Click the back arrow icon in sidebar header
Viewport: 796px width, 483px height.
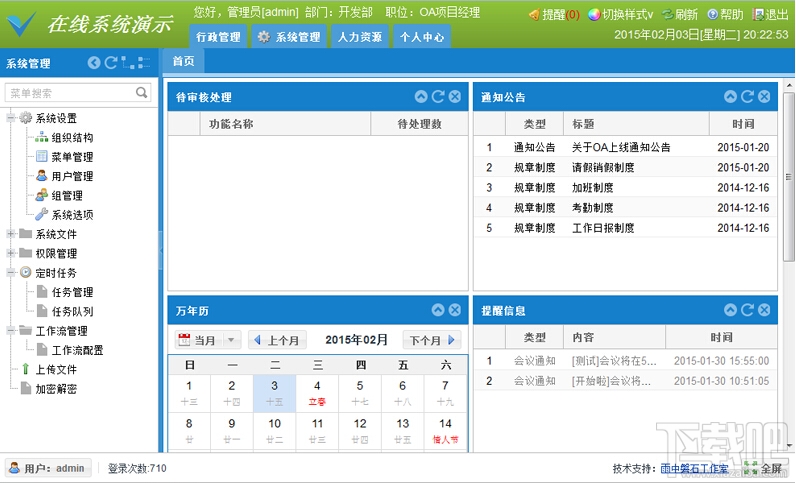(x=94, y=63)
